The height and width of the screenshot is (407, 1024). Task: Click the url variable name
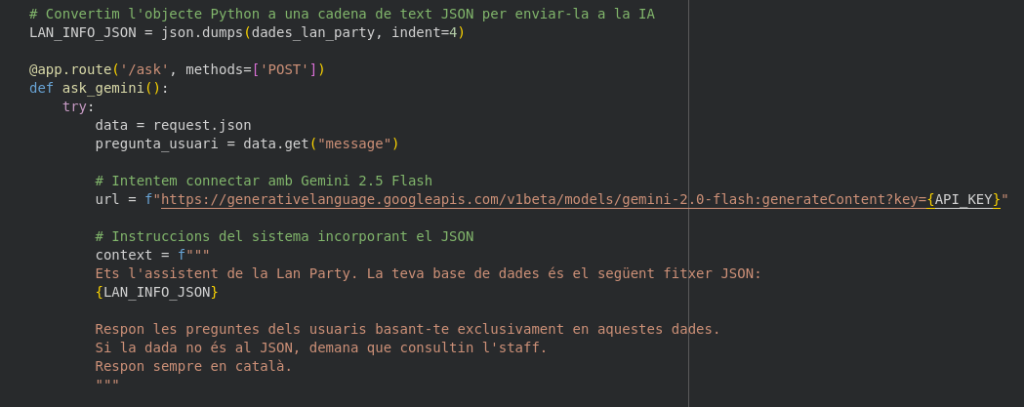pyautogui.click(x=107, y=199)
